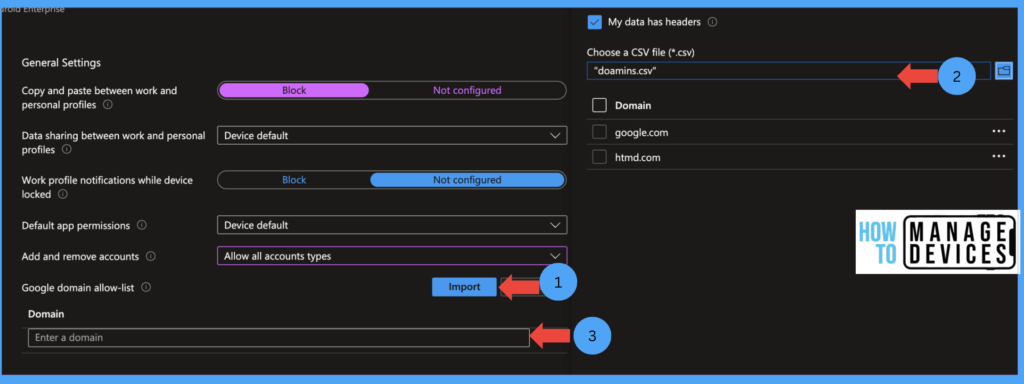
Task: Show info for My data has headers
Action: pos(712,22)
